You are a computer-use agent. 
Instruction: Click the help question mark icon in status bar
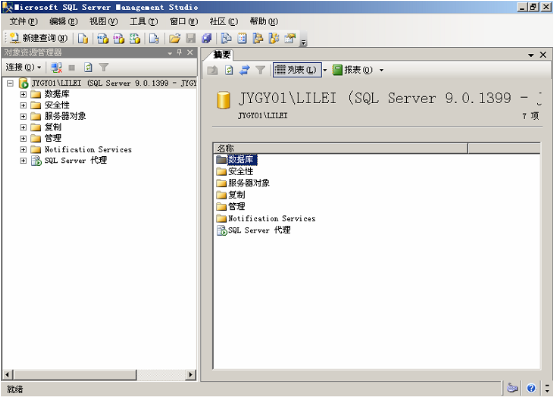531,388
